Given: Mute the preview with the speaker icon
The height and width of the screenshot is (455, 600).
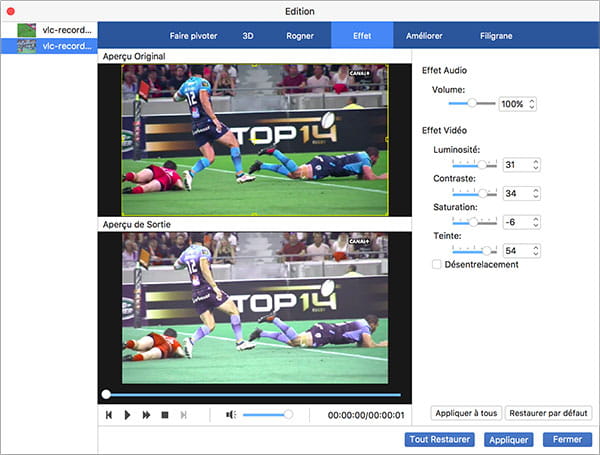Looking at the screenshot, I should tap(231, 414).
